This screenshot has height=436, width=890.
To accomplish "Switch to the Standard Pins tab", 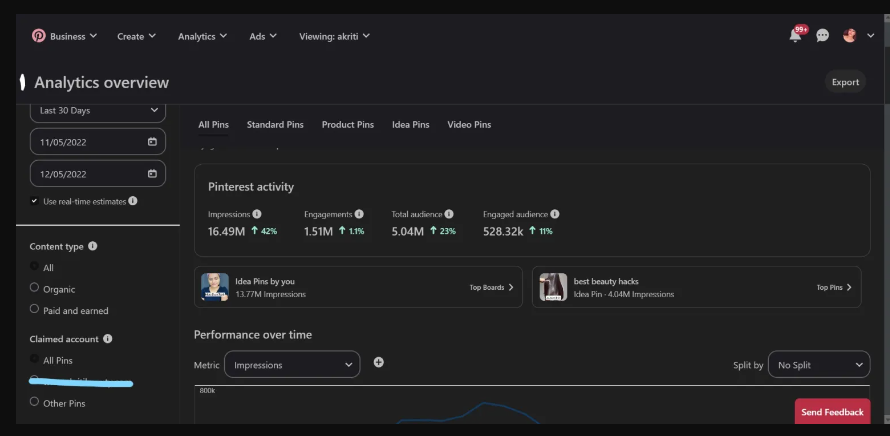I will [275, 125].
